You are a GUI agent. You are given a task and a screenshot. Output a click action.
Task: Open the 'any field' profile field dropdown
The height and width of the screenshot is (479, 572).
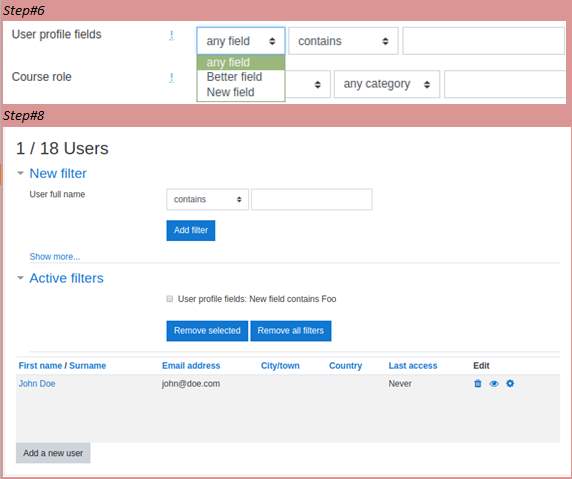tap(241, 41)
